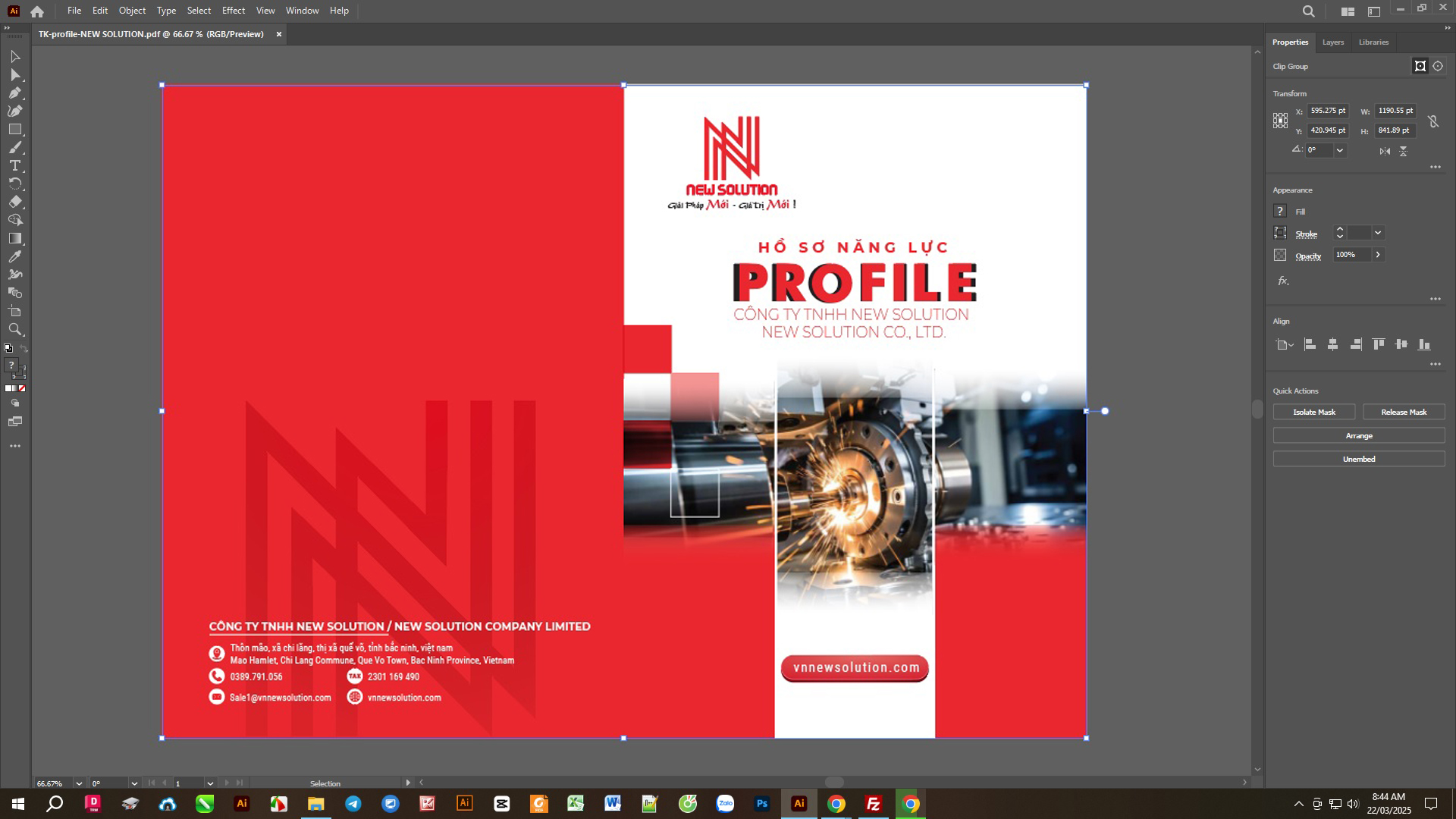Set color mode to None
The width and height of the screenshot is (1456, 819).
(23, 389)
